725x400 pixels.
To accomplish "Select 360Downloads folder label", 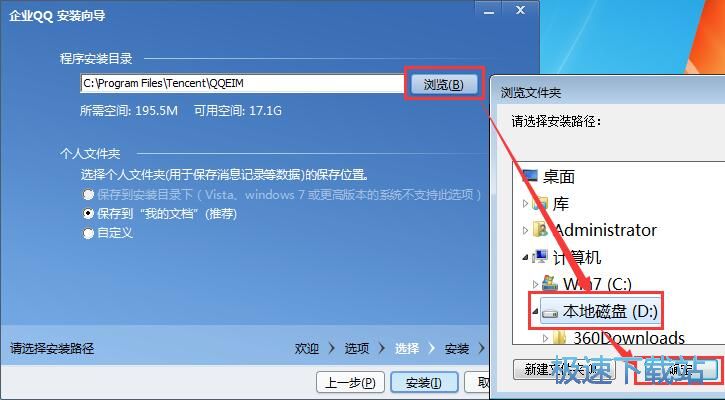I will click(x=629, y=338).
